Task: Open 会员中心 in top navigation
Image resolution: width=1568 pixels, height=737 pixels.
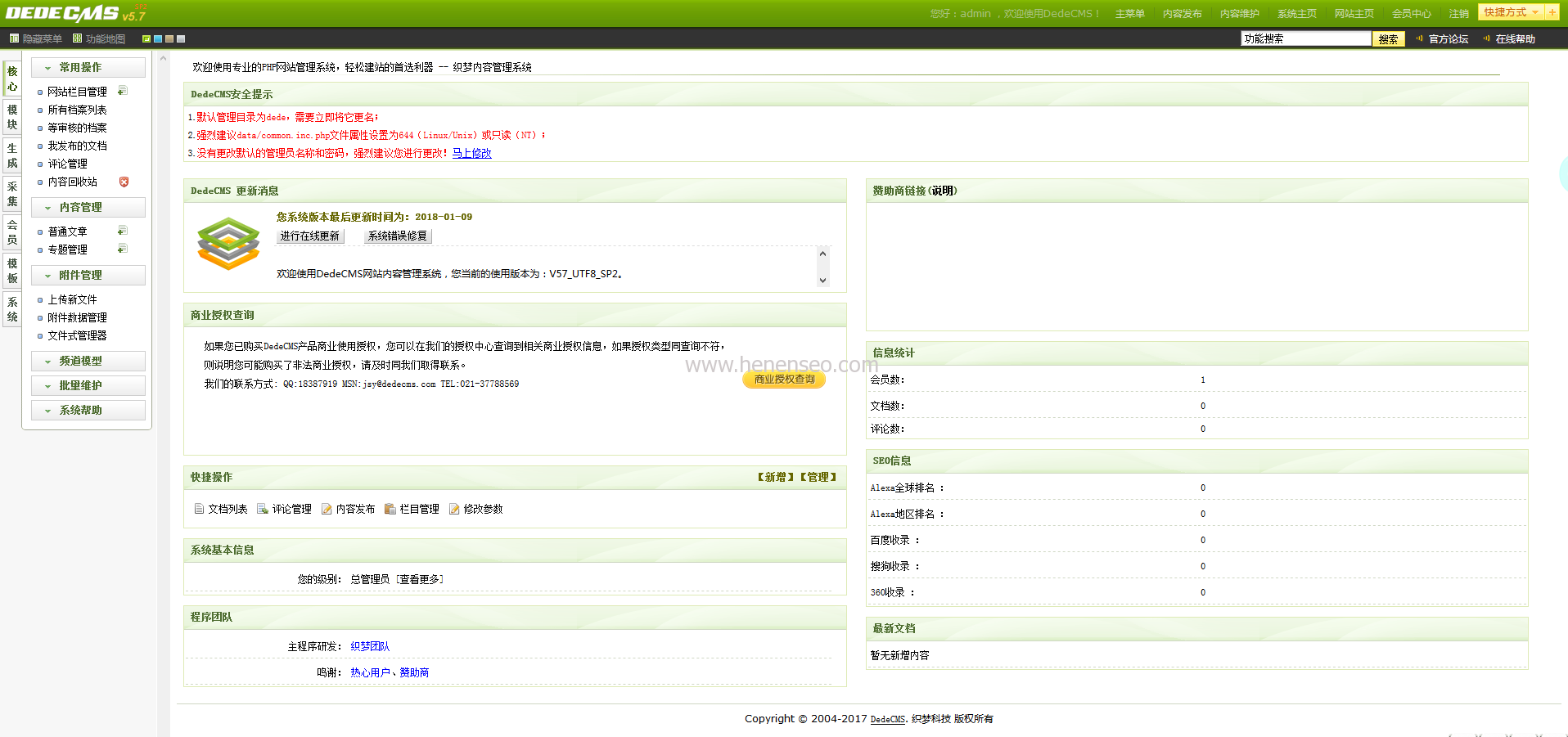Action: coord(1412,13)
